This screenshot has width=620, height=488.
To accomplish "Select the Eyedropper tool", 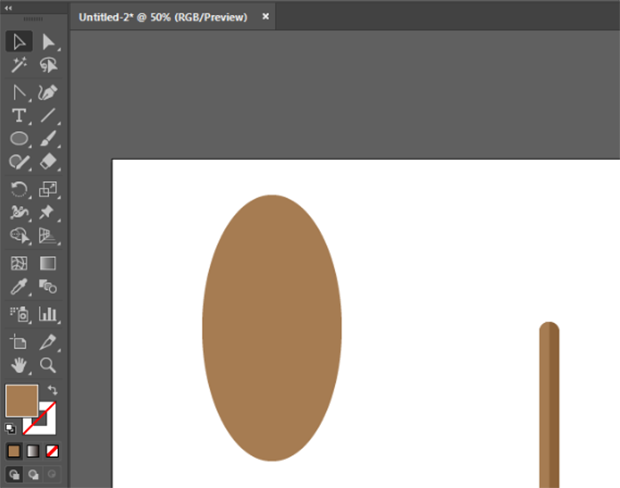I will [18, 288].
